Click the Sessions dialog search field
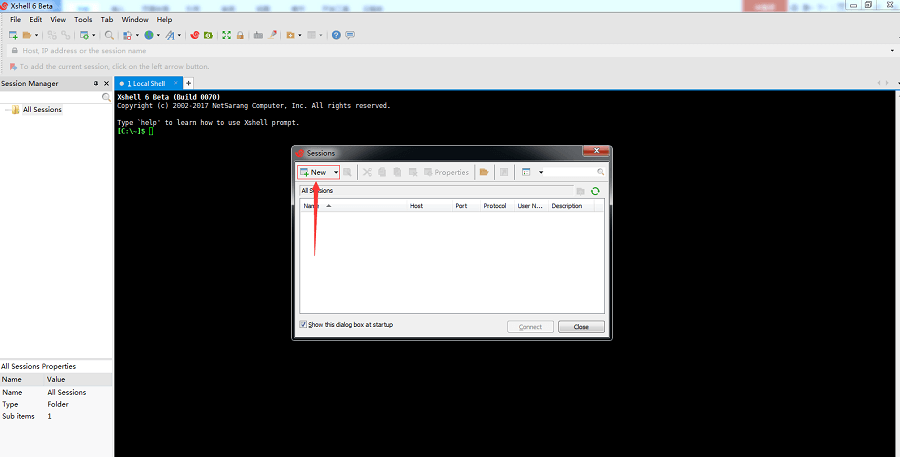900x457 pixels. point(574,172)
